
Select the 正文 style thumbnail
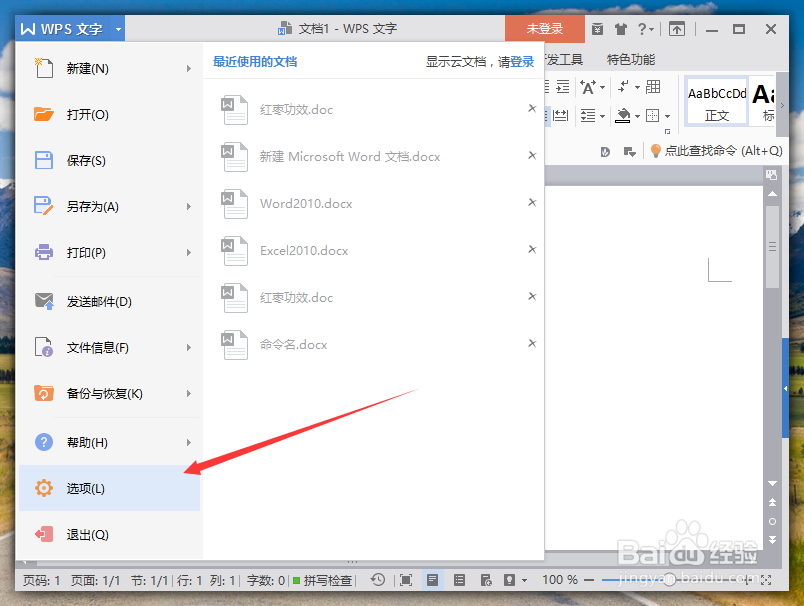(716, 100)
